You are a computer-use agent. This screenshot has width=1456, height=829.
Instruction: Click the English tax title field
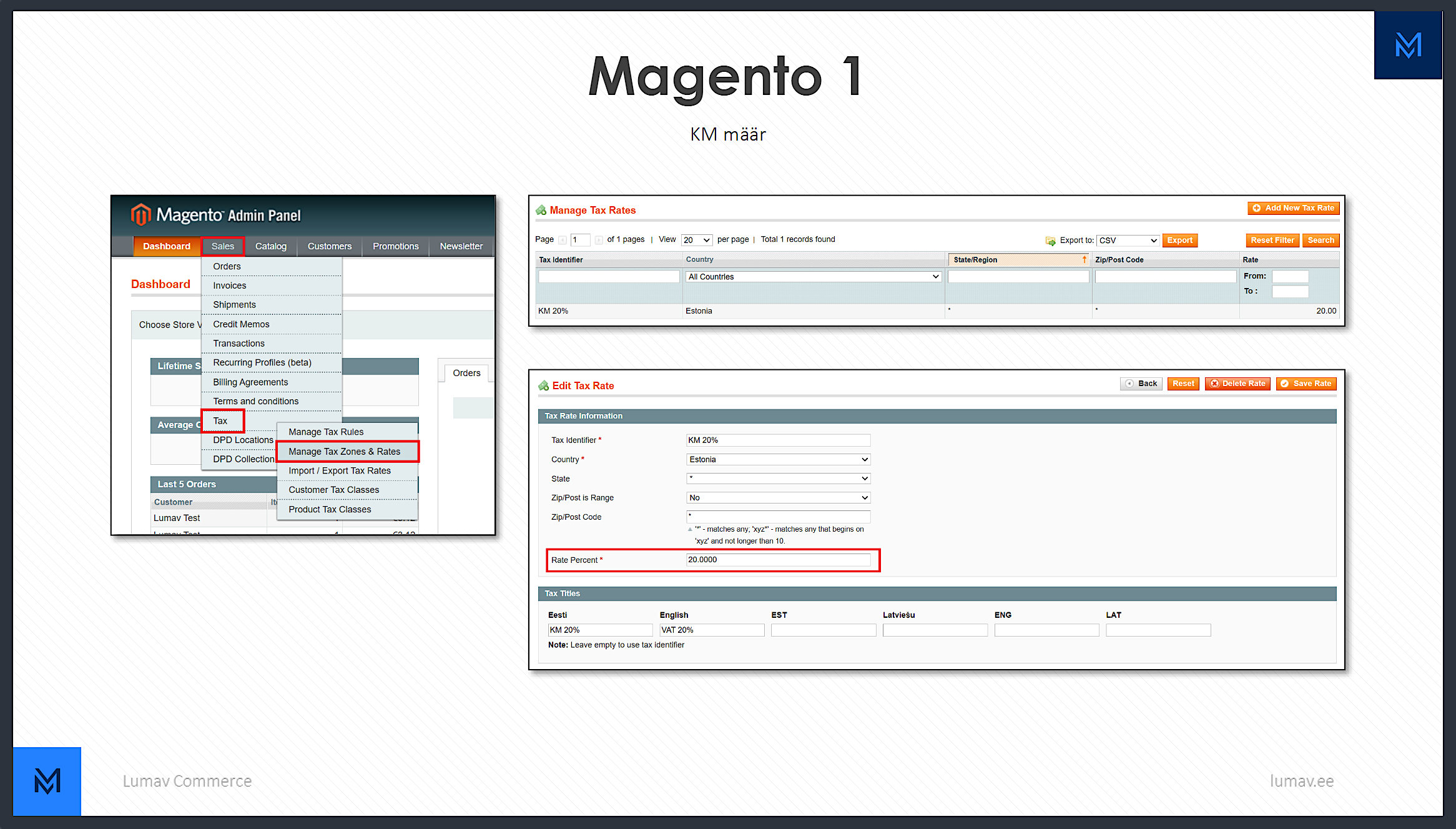pyautogui.click(x=712, y=630)
